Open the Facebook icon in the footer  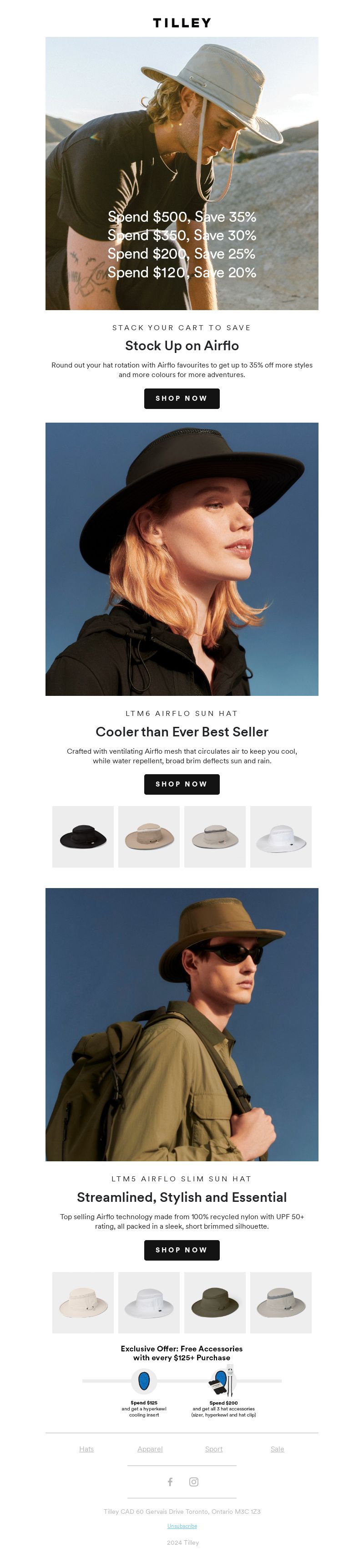click(170, 1481)
